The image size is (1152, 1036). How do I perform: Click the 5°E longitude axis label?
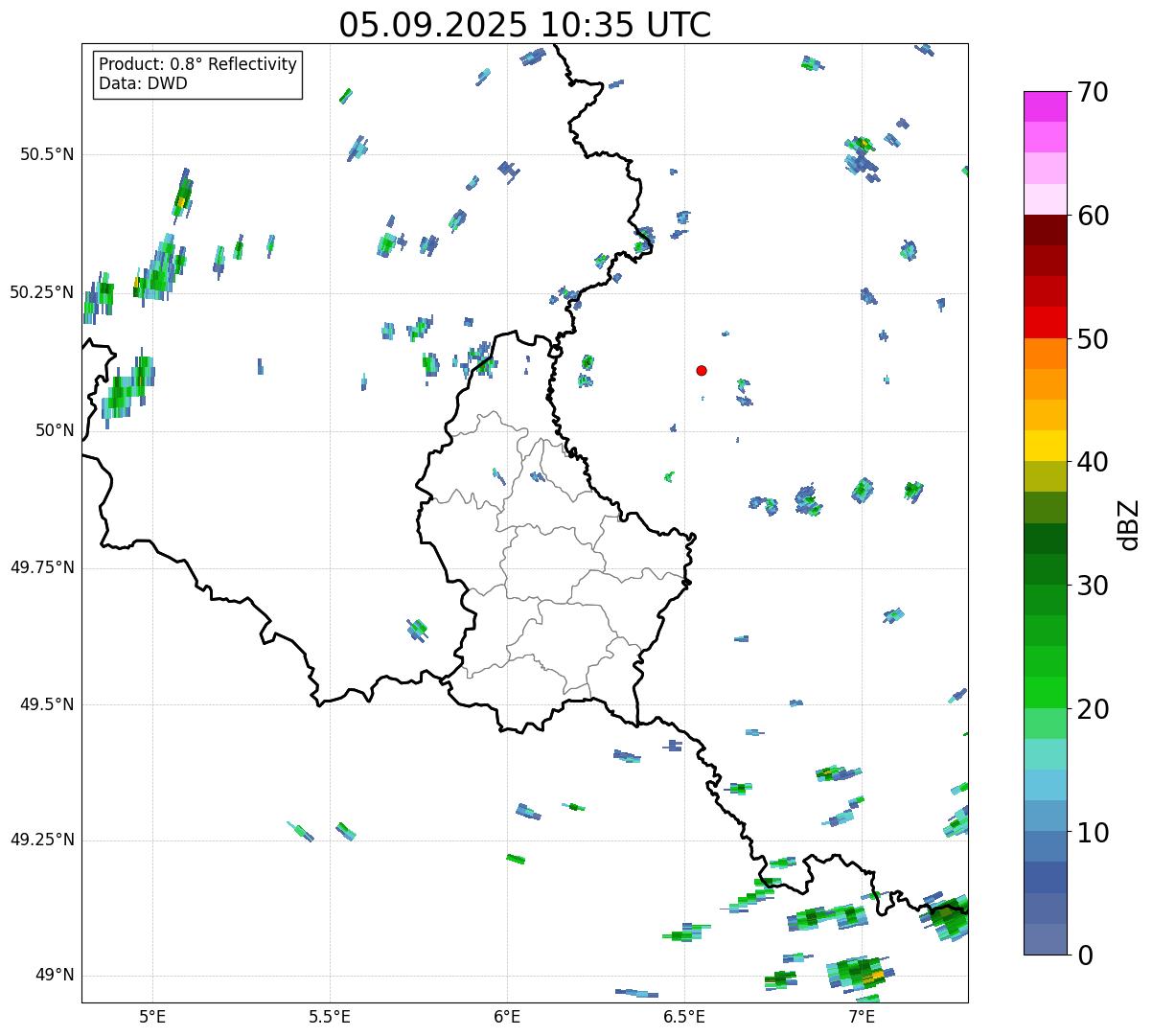(x=152, y=1016)
